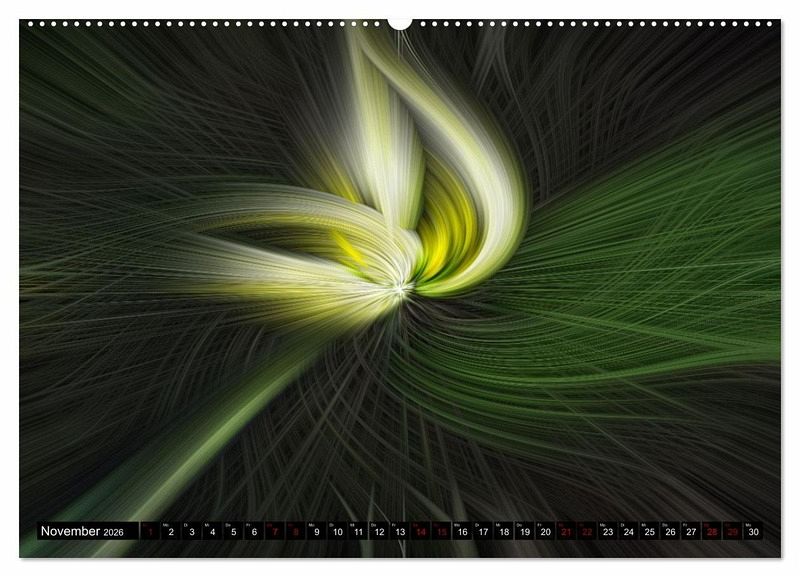The width and height of the screenshot is (800, 577).
Task: Click the bright center of the swirl image
Action: [x=400, y=289]
